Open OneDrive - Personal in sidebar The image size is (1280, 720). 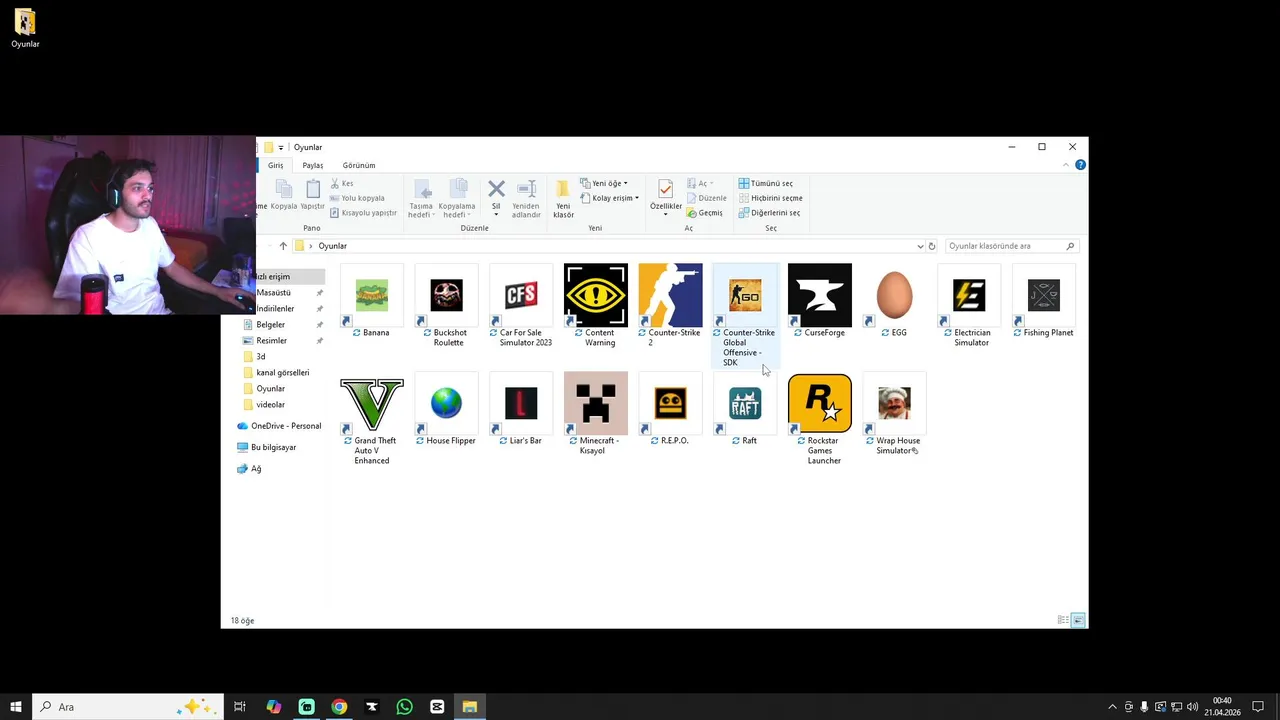pyautogui.click(x=279, y=426)
